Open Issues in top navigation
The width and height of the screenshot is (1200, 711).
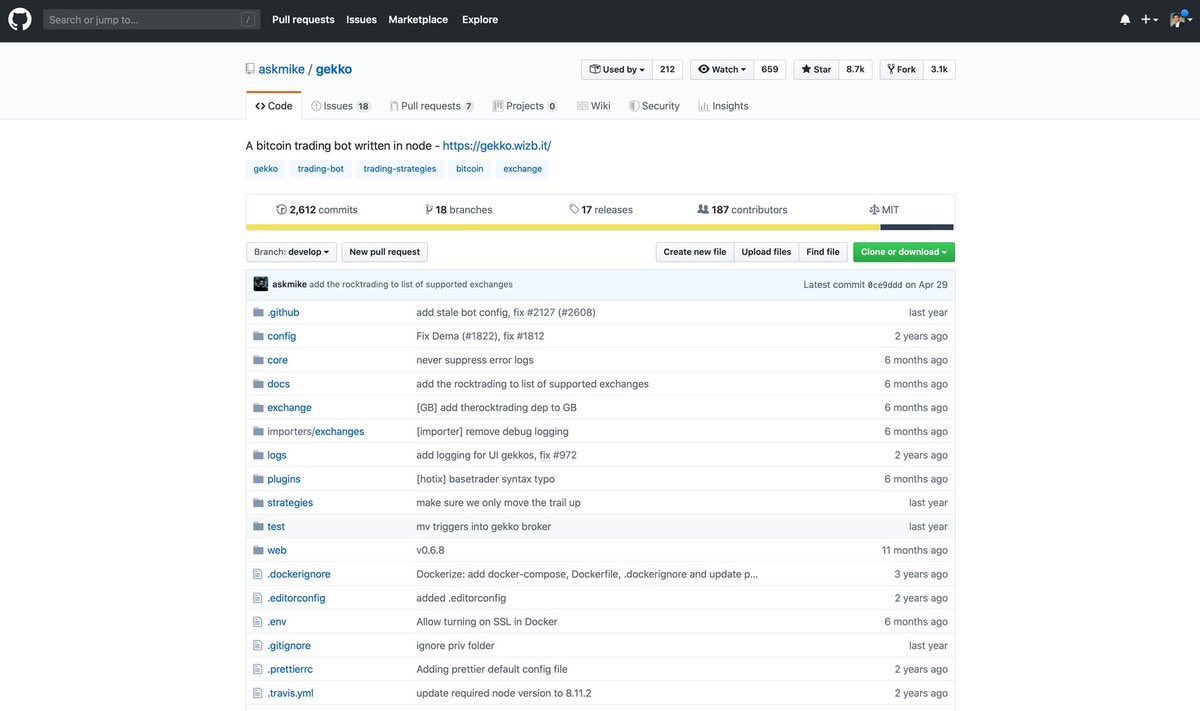coord(361,19)
